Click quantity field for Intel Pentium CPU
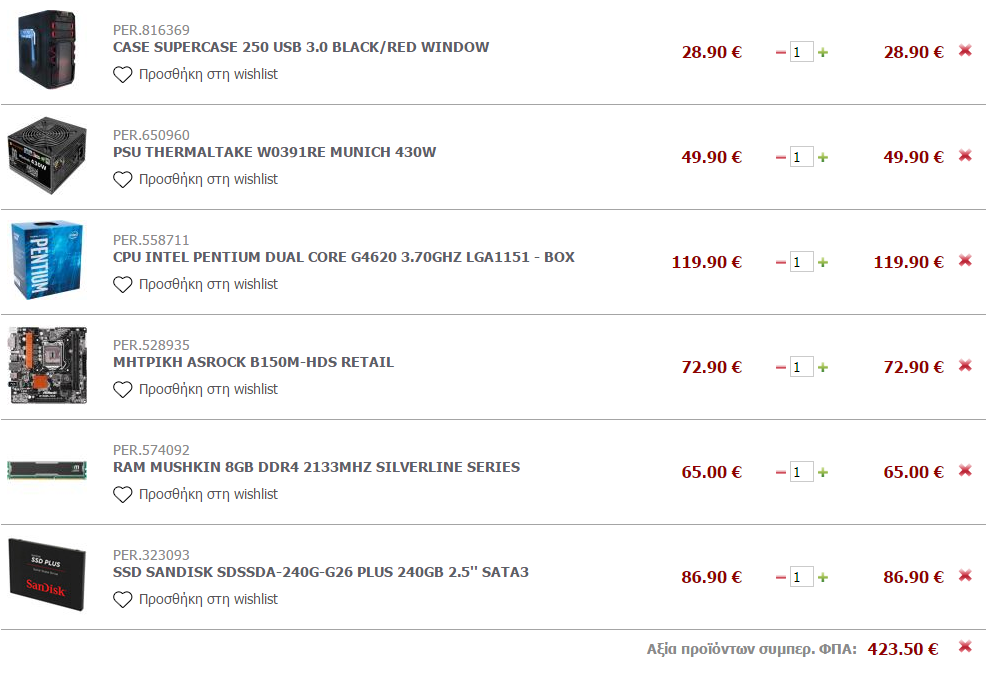 tap(801, 262)
